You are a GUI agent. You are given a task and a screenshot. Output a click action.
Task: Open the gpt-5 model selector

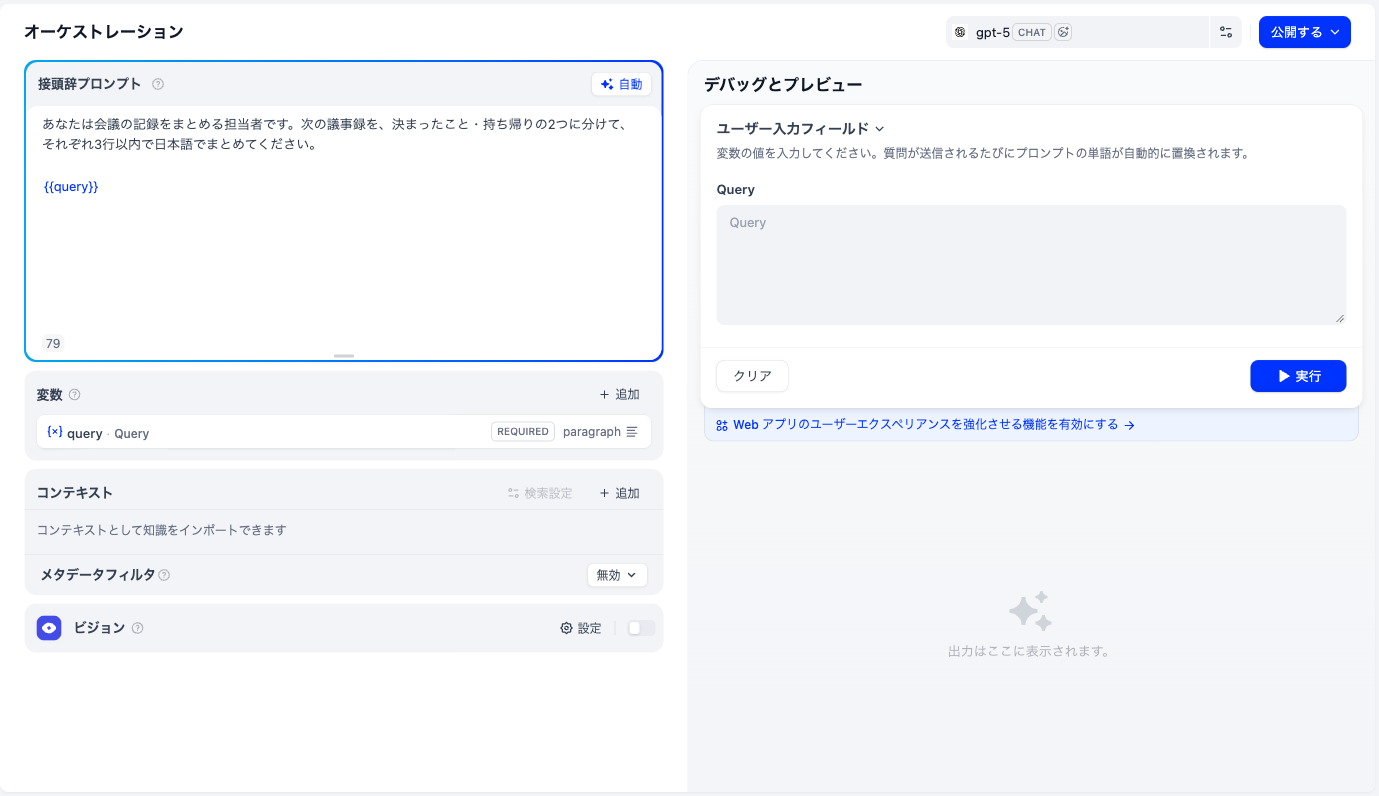pyautogui.click(x=1077, y=32)
